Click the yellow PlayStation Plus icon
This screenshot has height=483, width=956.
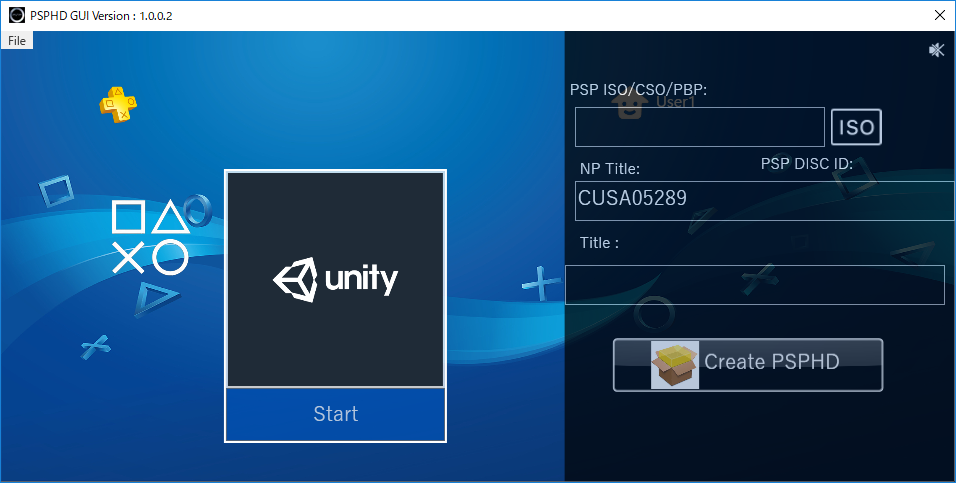tap(118, 104)
